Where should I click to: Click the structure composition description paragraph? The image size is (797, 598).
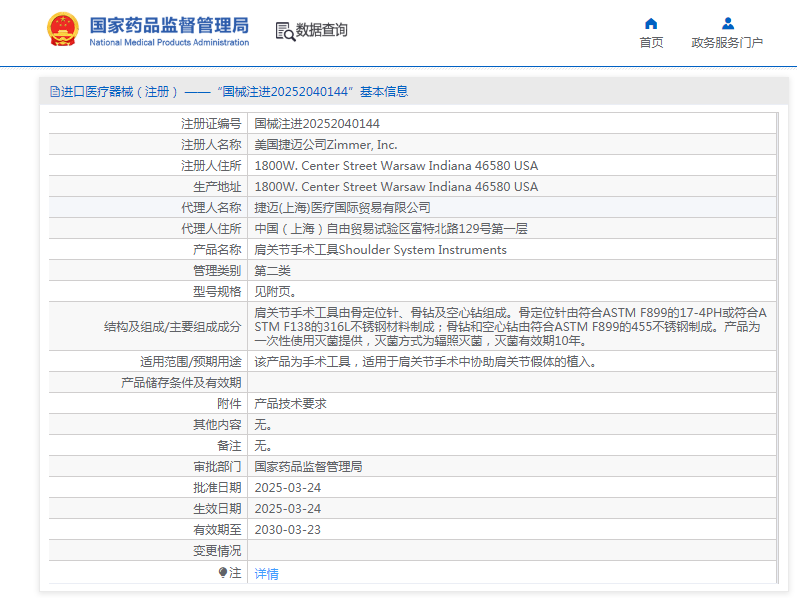point(510,326)
